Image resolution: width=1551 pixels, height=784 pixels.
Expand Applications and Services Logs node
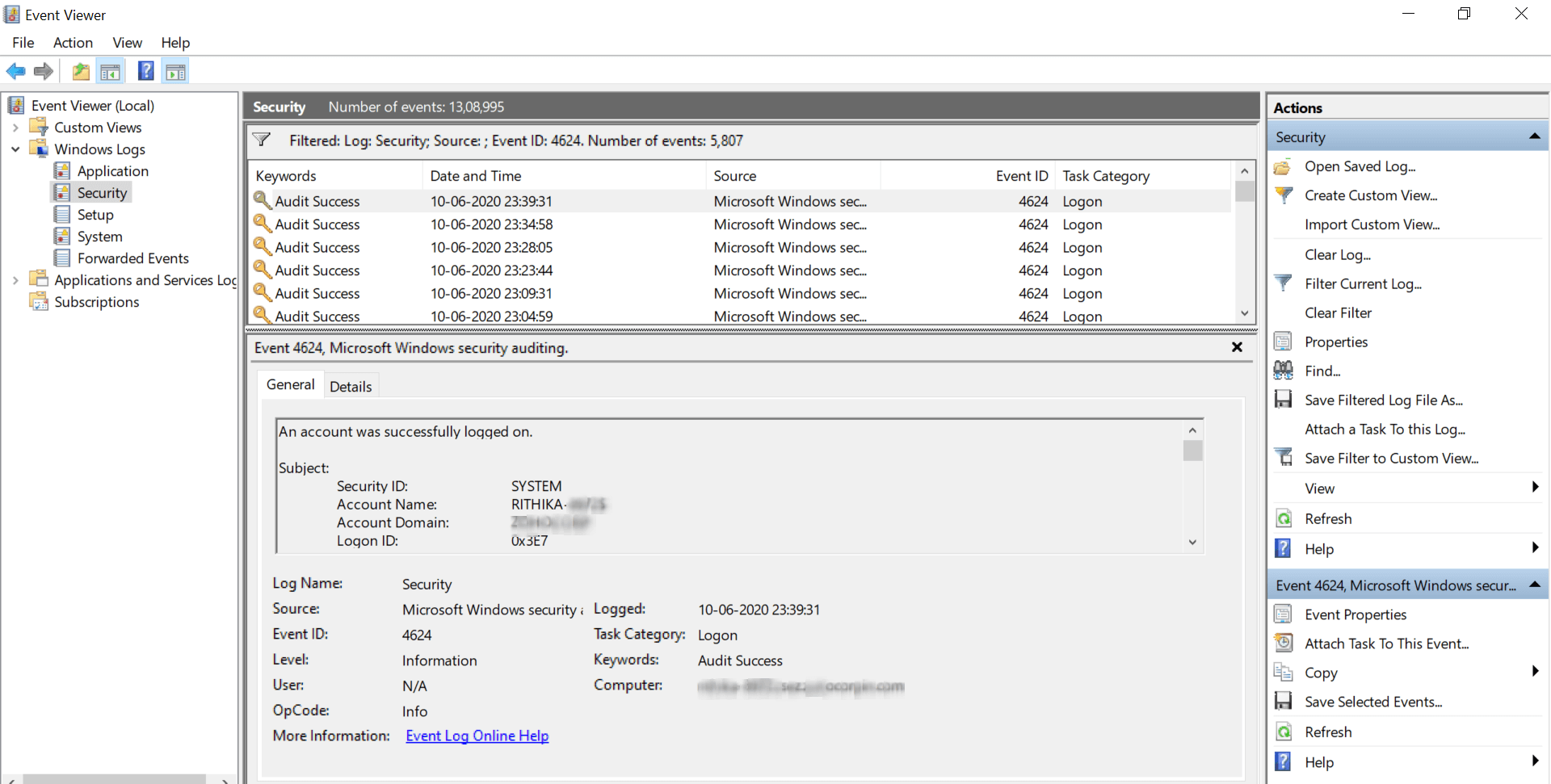click(15, 280)
